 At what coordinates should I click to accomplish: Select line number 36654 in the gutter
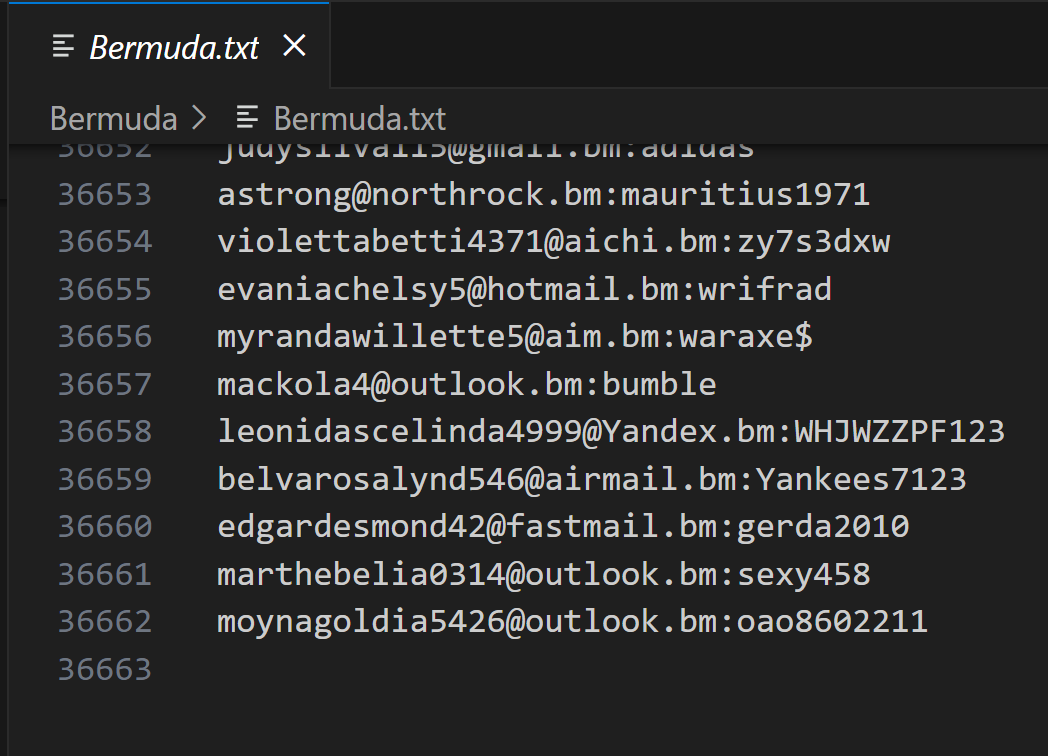coord(104,242)
